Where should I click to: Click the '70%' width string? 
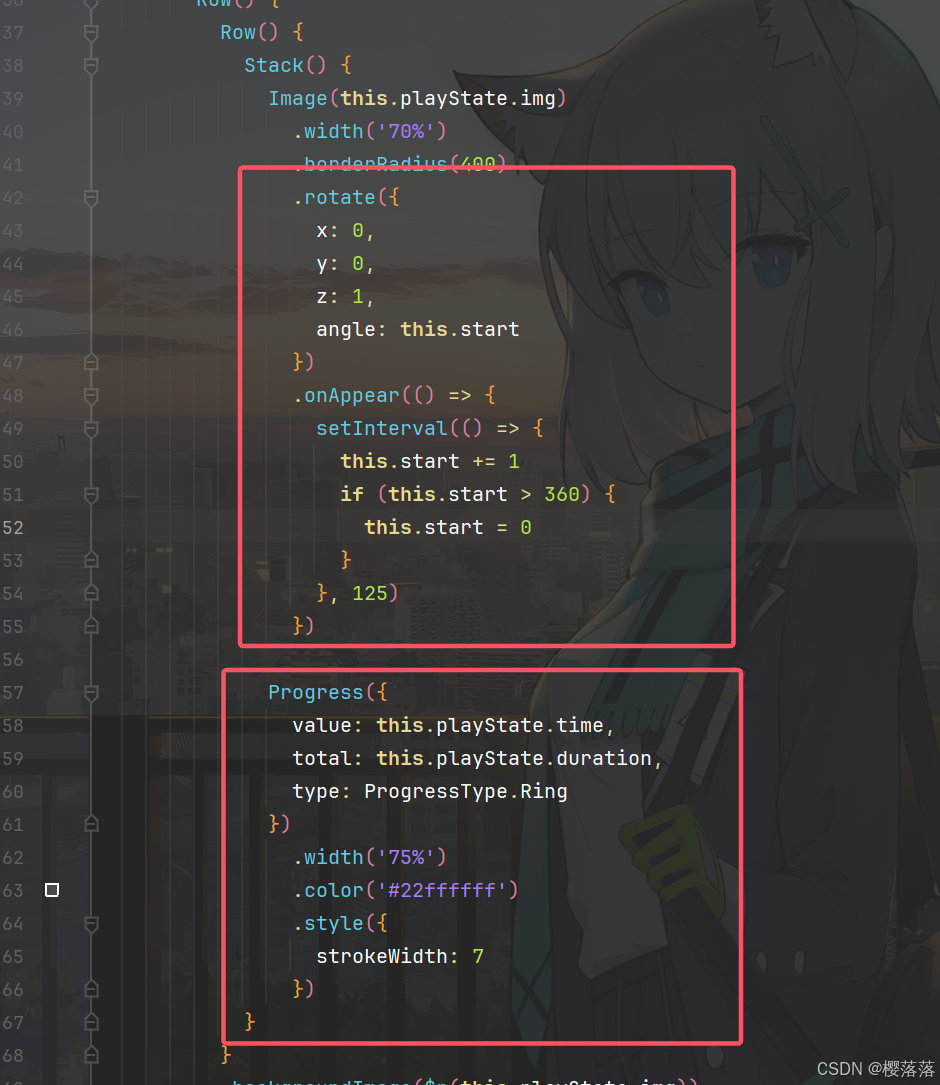(x=406, y=131)
